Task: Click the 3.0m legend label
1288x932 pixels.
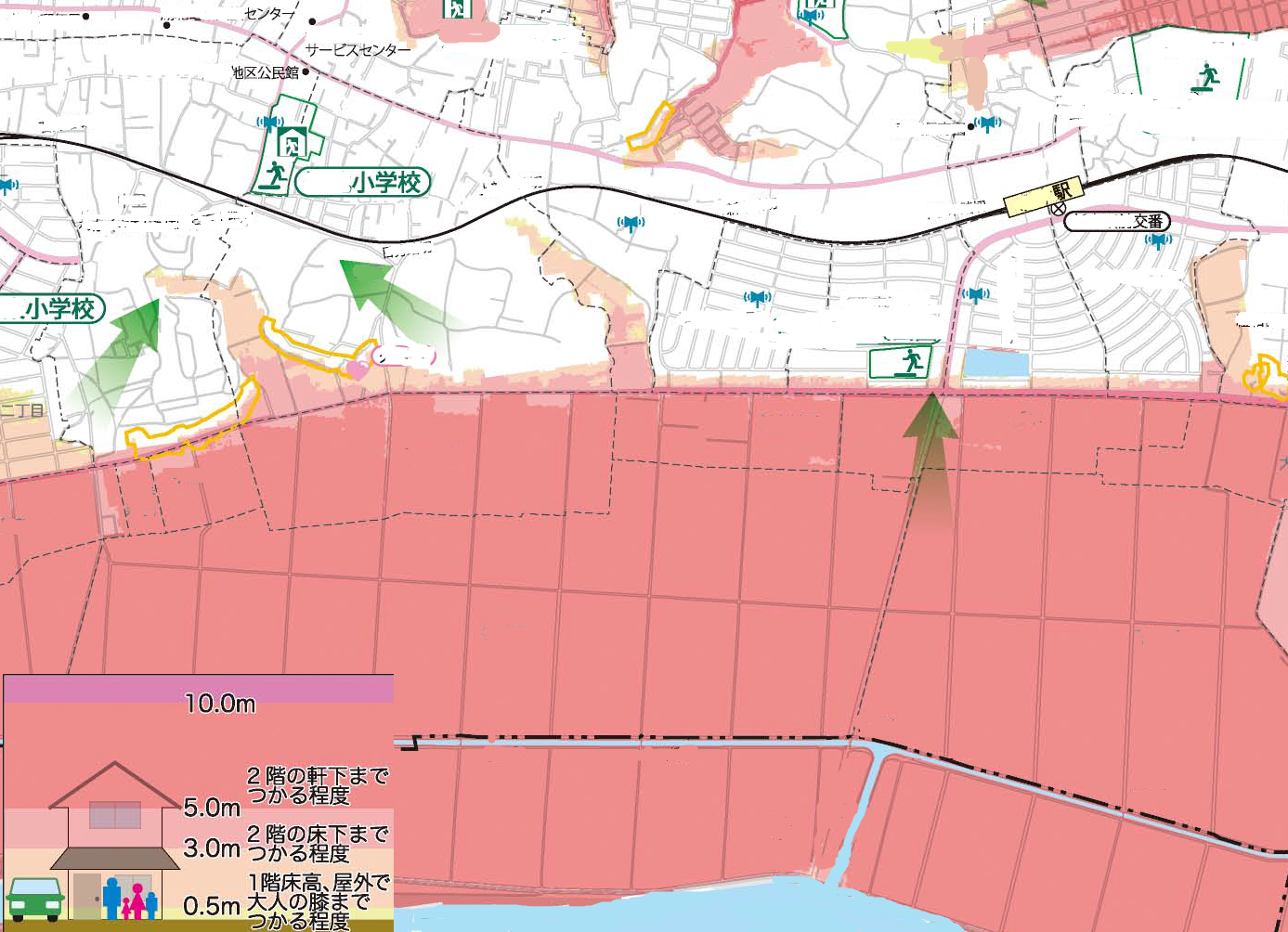Action: point(212,848)
